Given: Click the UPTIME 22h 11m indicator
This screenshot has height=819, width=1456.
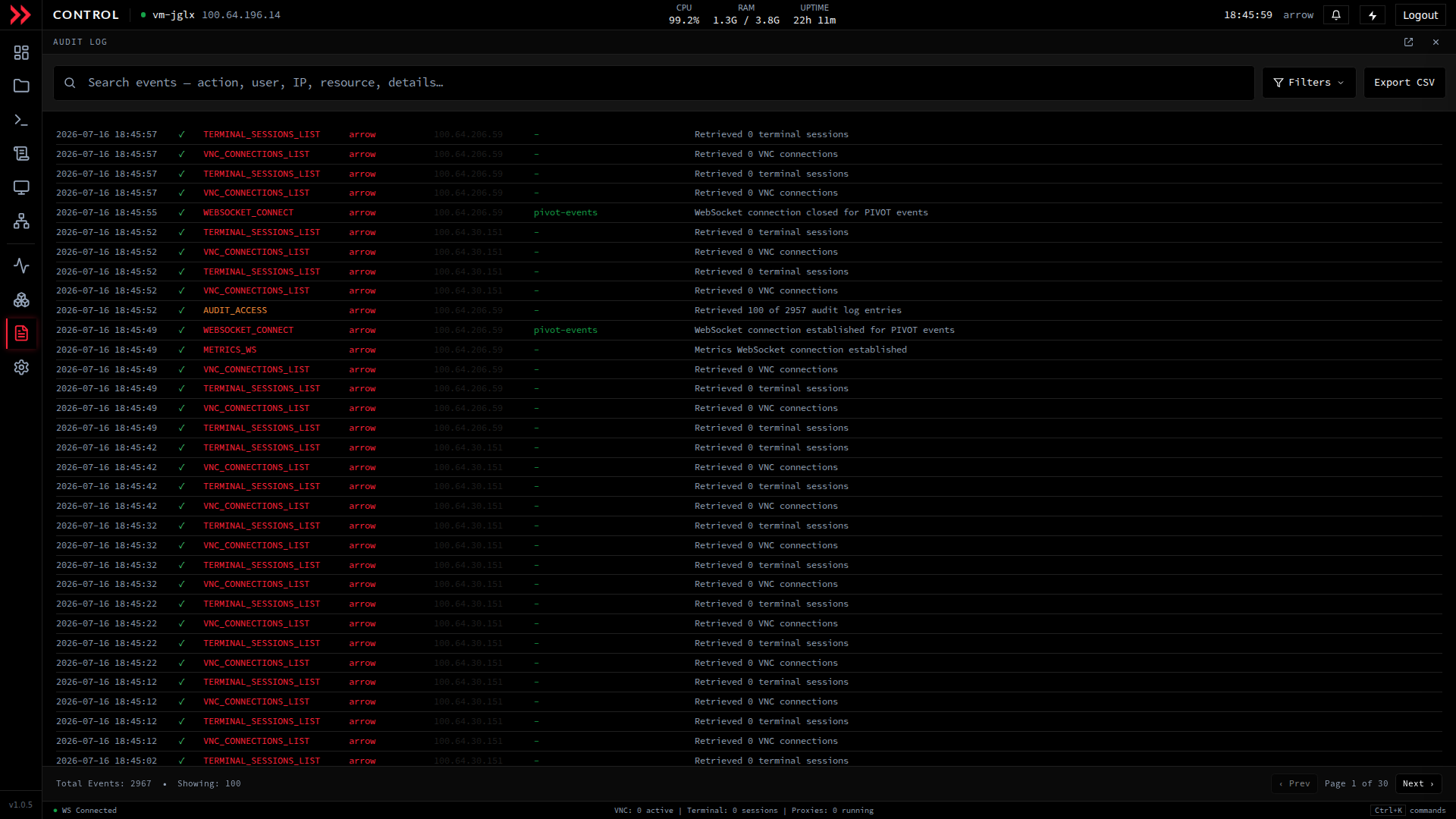Looking at the screenshot, I should point(814,14).
